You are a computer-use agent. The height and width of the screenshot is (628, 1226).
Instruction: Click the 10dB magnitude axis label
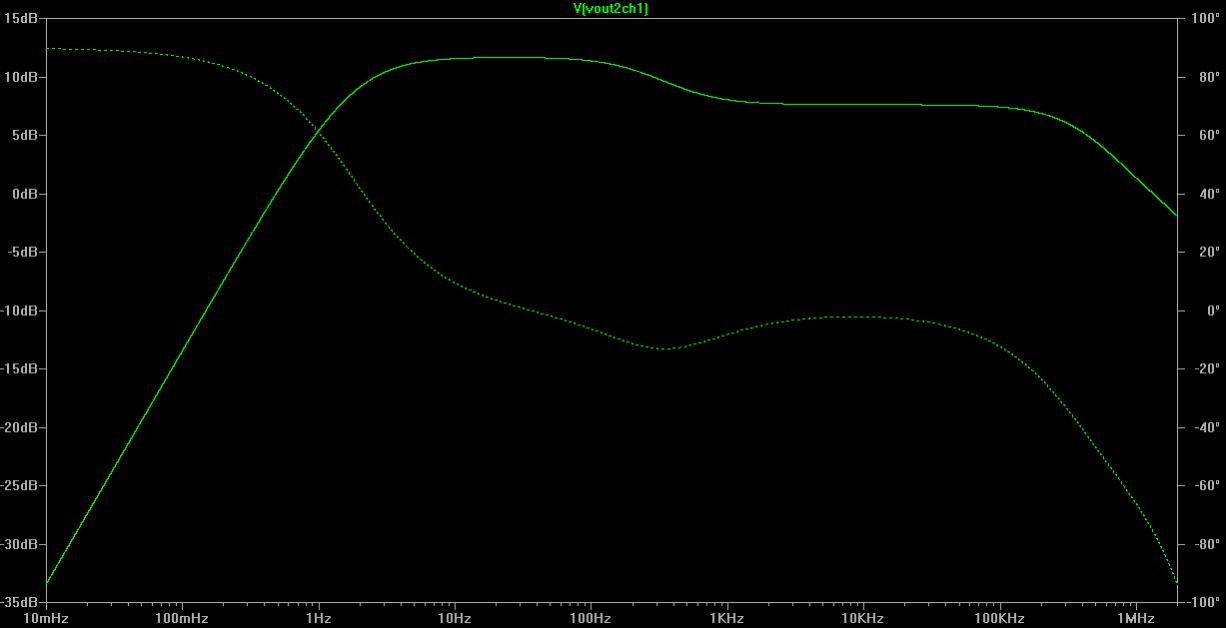click(21, 77)
